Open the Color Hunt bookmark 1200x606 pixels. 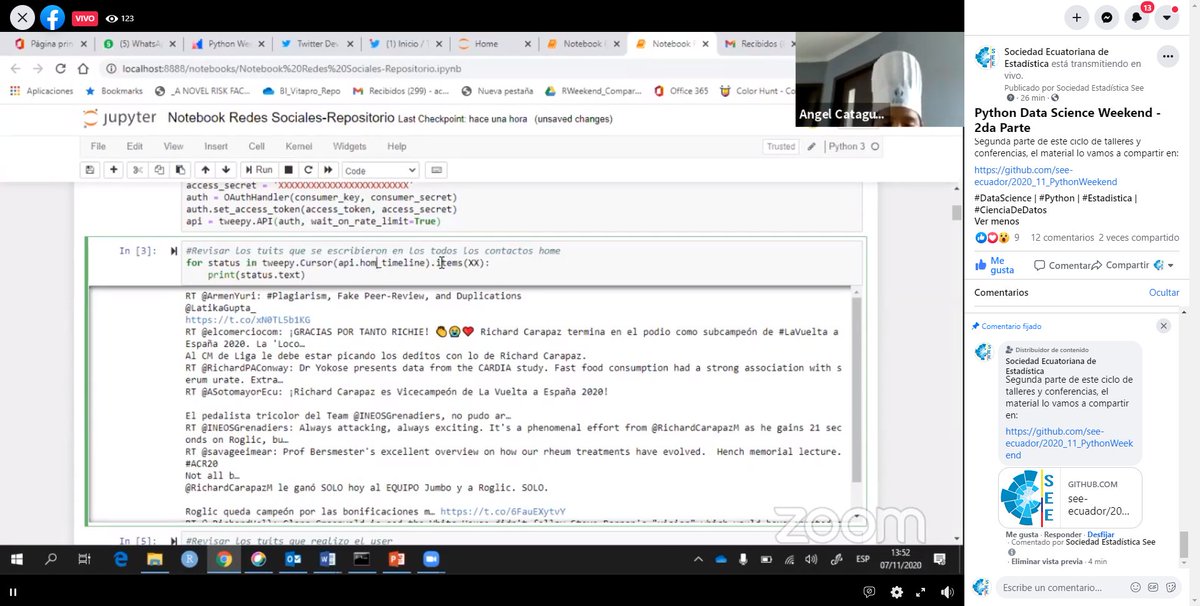[x=757, y=91]
